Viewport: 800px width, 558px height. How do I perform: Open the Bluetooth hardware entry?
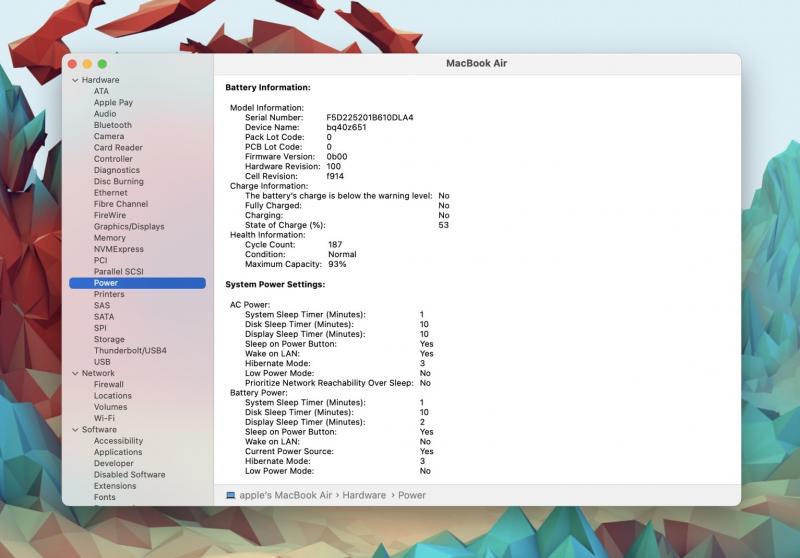113,125
